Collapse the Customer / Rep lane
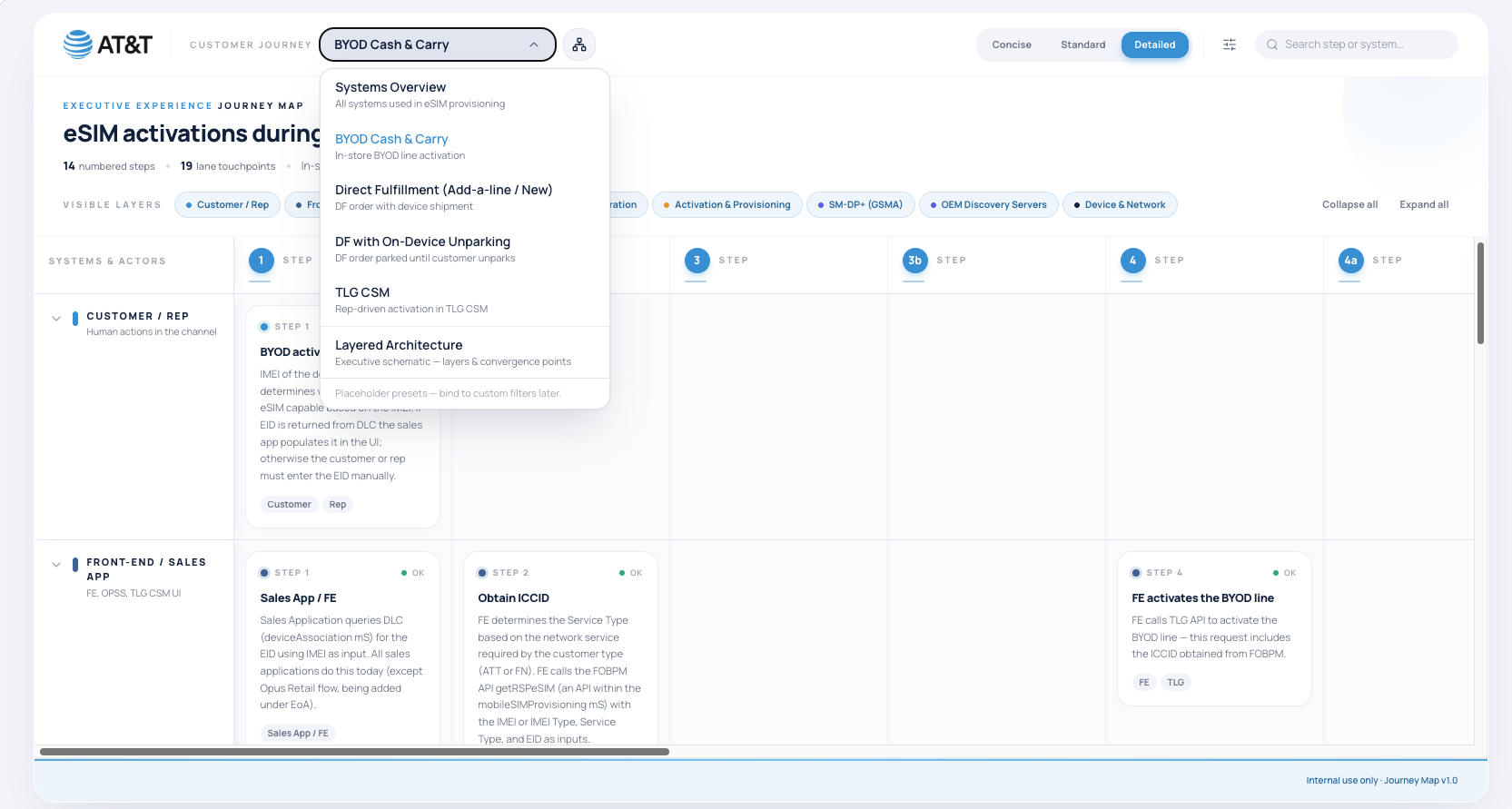 tap(56, 319)
